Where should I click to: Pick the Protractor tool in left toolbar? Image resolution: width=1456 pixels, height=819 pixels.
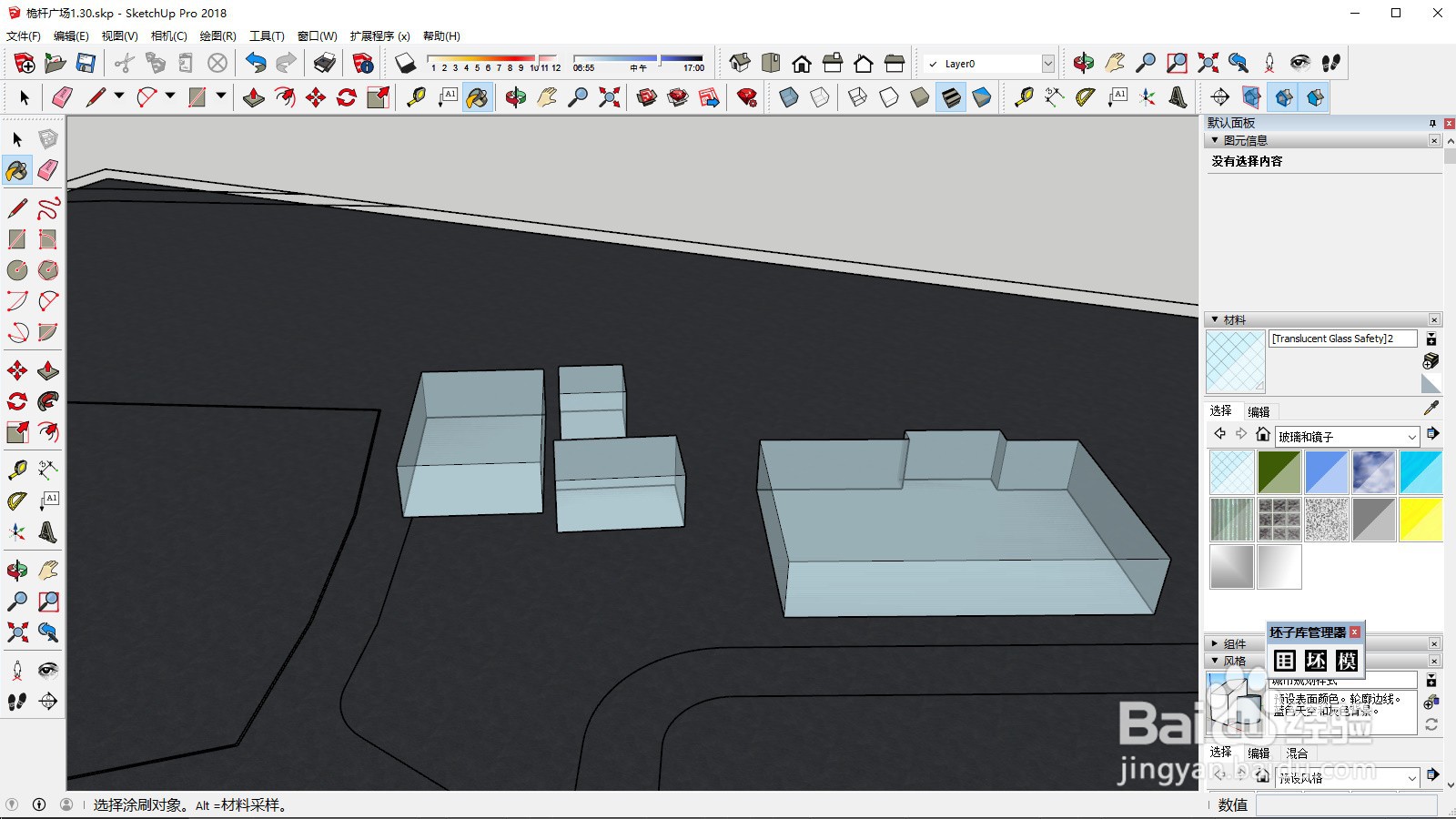click(x=17, y=501)
